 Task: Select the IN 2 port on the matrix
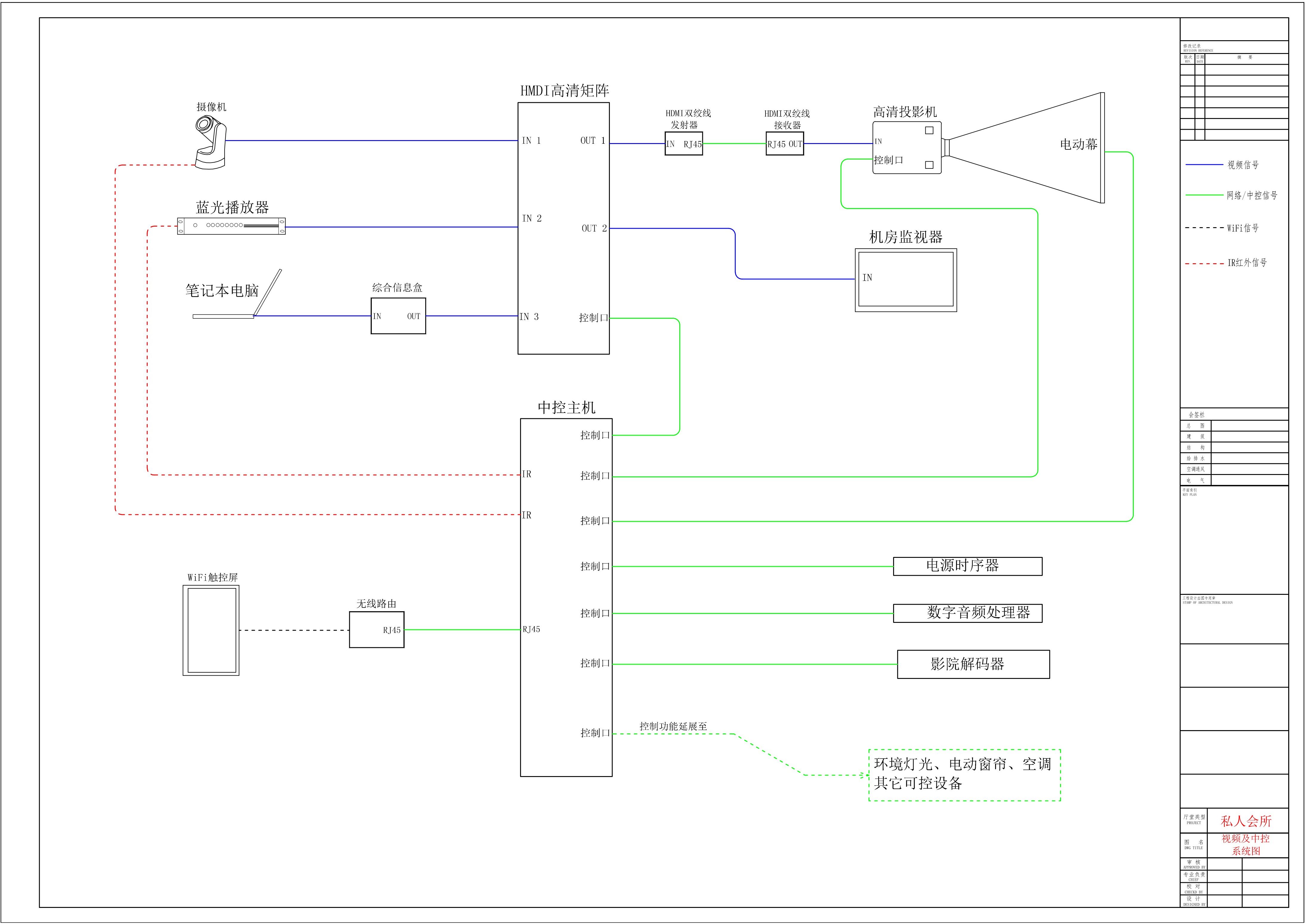(x=532, y=219)
